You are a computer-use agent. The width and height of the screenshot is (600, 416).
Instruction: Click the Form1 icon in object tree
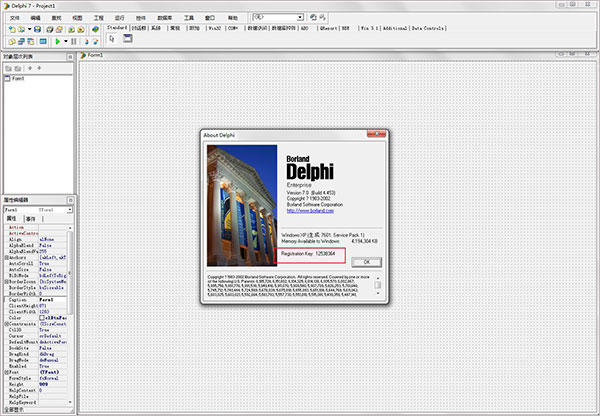8,78
